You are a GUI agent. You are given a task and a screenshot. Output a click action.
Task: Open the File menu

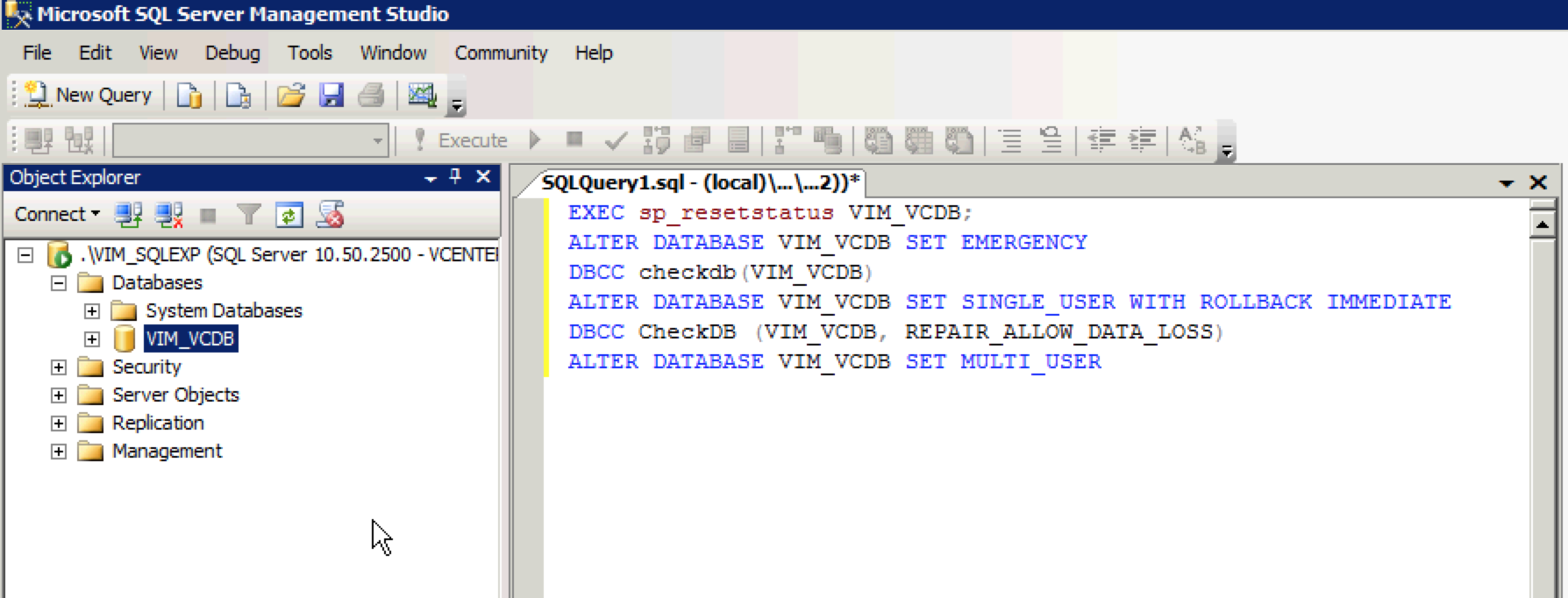tap(37, 53)
